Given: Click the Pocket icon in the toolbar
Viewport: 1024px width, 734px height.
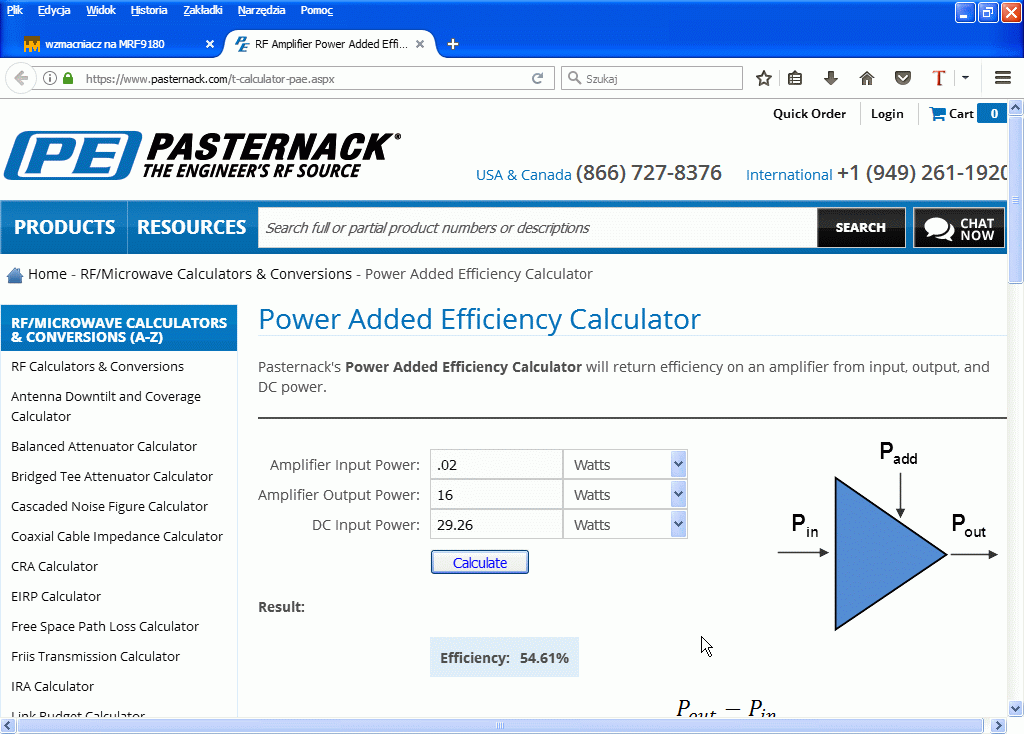Looking at the screenshot, I should 902,78.
